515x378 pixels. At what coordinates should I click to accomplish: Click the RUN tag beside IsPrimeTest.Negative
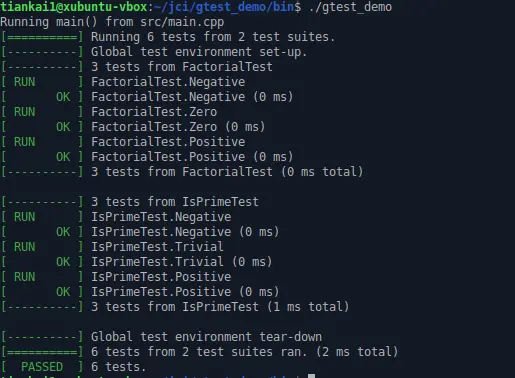24,217
